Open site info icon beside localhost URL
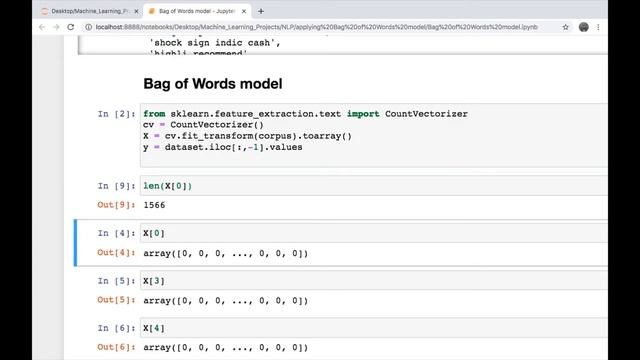Viewport: 640px width, 360px height. pyautogui.click(x=88, y=27)
